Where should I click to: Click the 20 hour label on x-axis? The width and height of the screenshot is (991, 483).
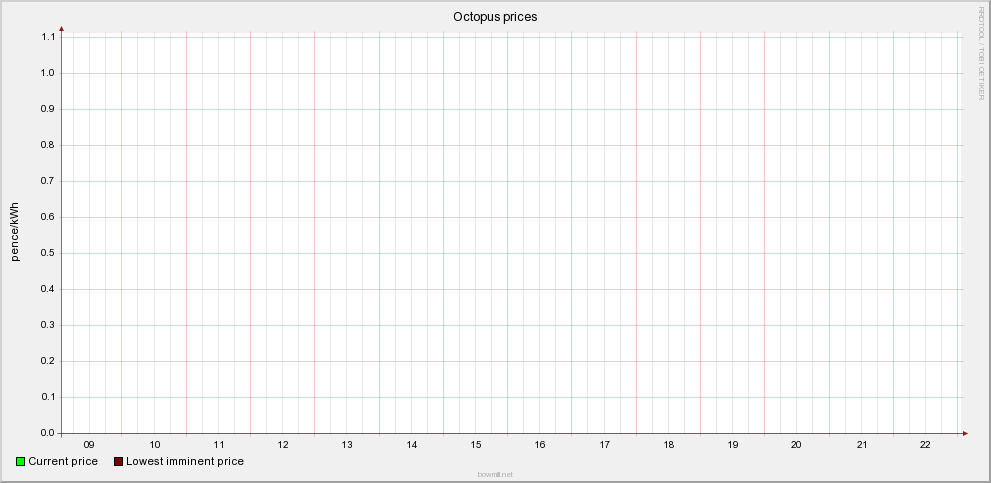(x=796, y=444)
